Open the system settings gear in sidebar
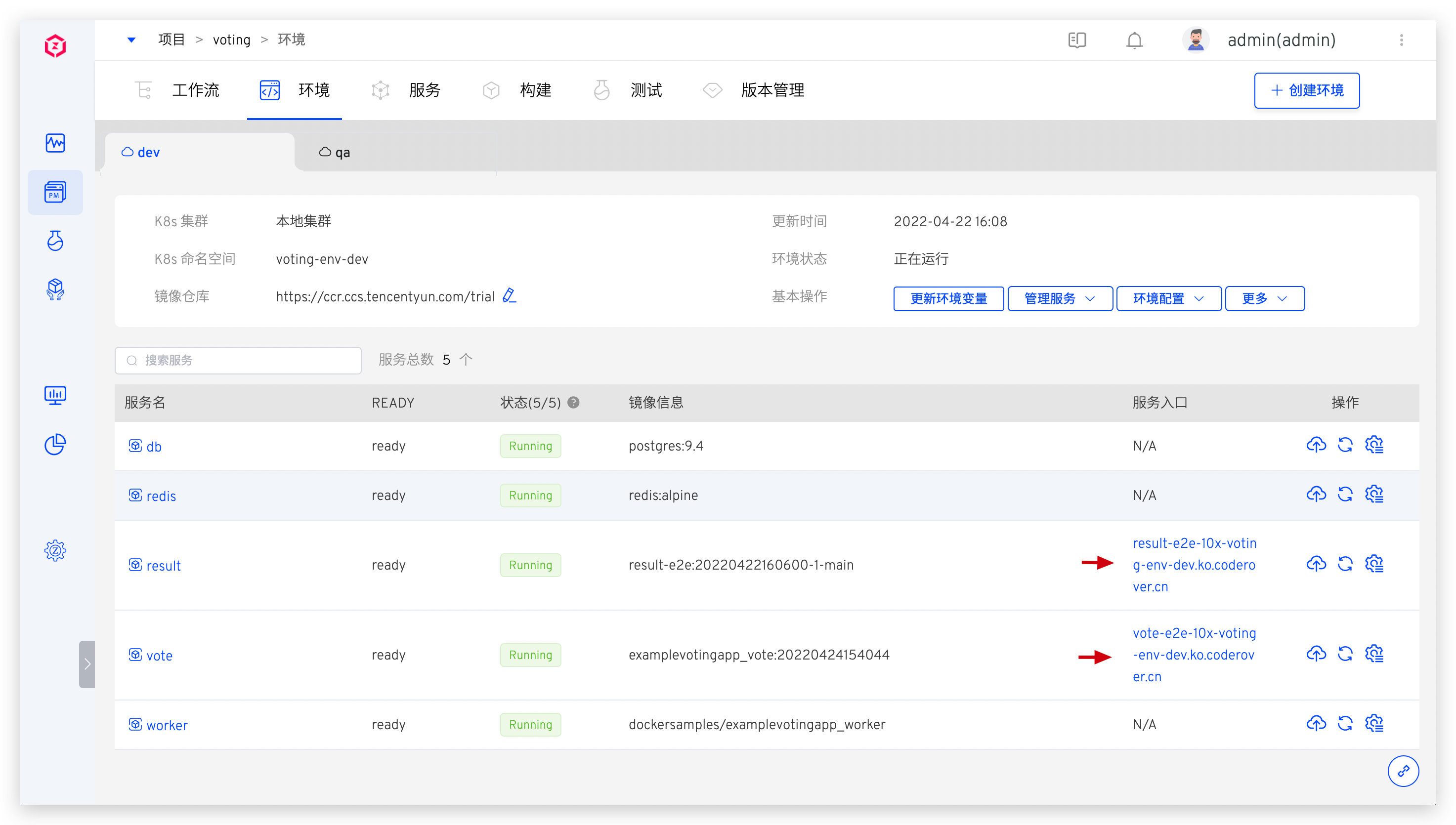Image resolution: width=1456 pixels, height=825 pixels. pyautogui.click(x=55, y=550)
